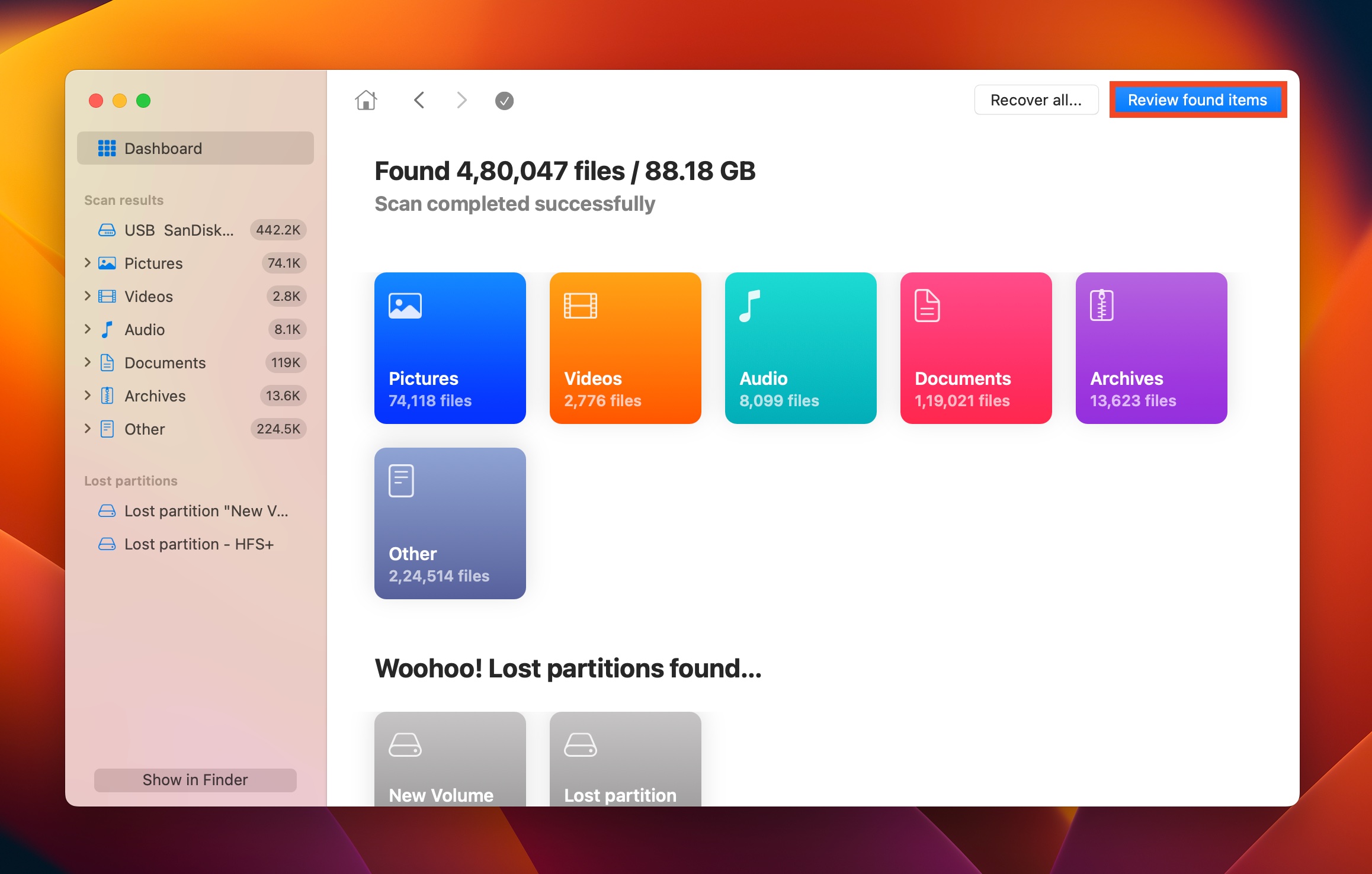Click the back navigation arrow
The width and height of the screenshot is (1372, 874).
click(x=420, y=99)
